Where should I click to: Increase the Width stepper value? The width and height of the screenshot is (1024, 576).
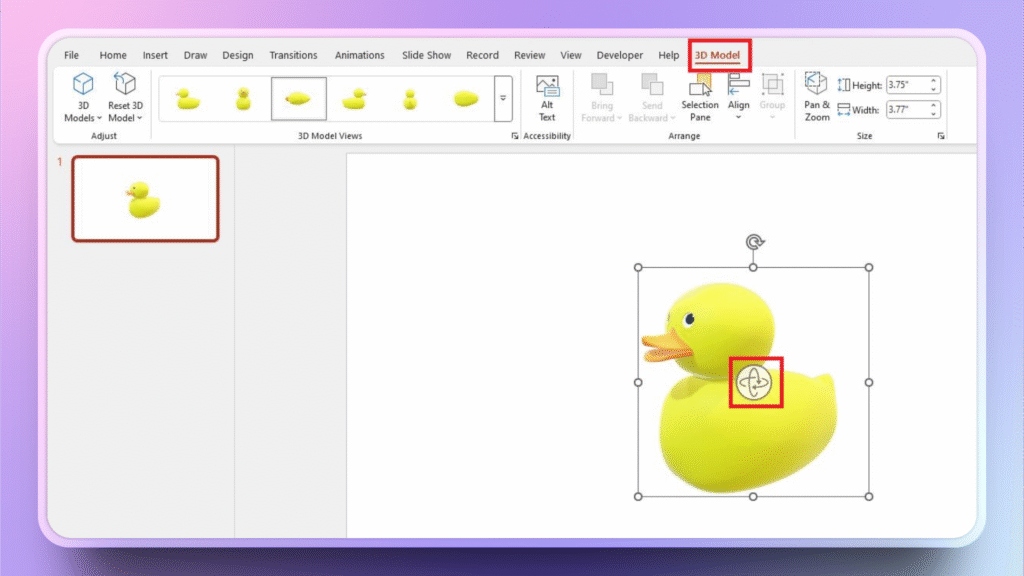click(x=935, y=105)
